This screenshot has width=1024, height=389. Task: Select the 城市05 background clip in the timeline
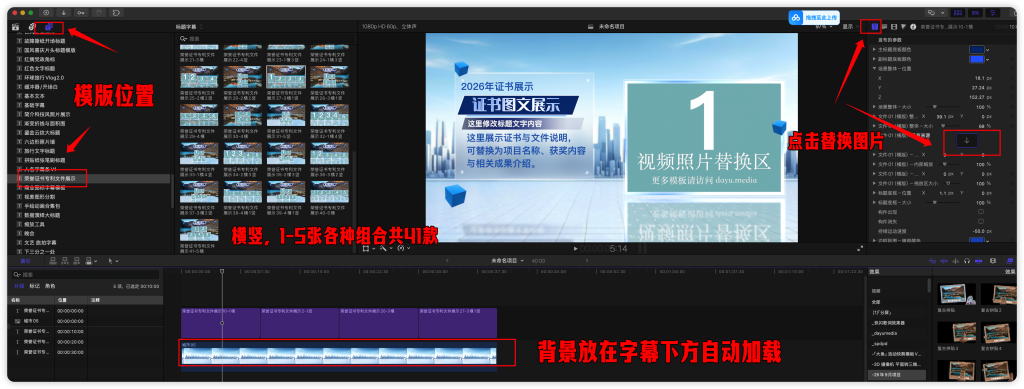click(339, 355)
